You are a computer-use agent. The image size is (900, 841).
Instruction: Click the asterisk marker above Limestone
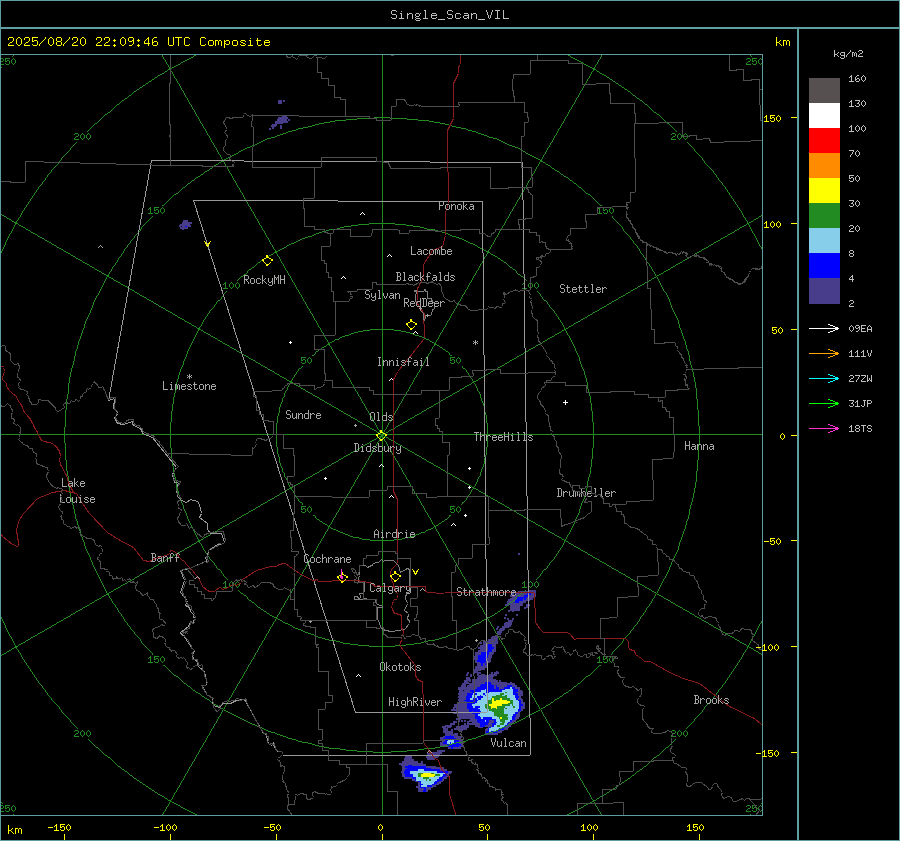(x=189, y=377)
